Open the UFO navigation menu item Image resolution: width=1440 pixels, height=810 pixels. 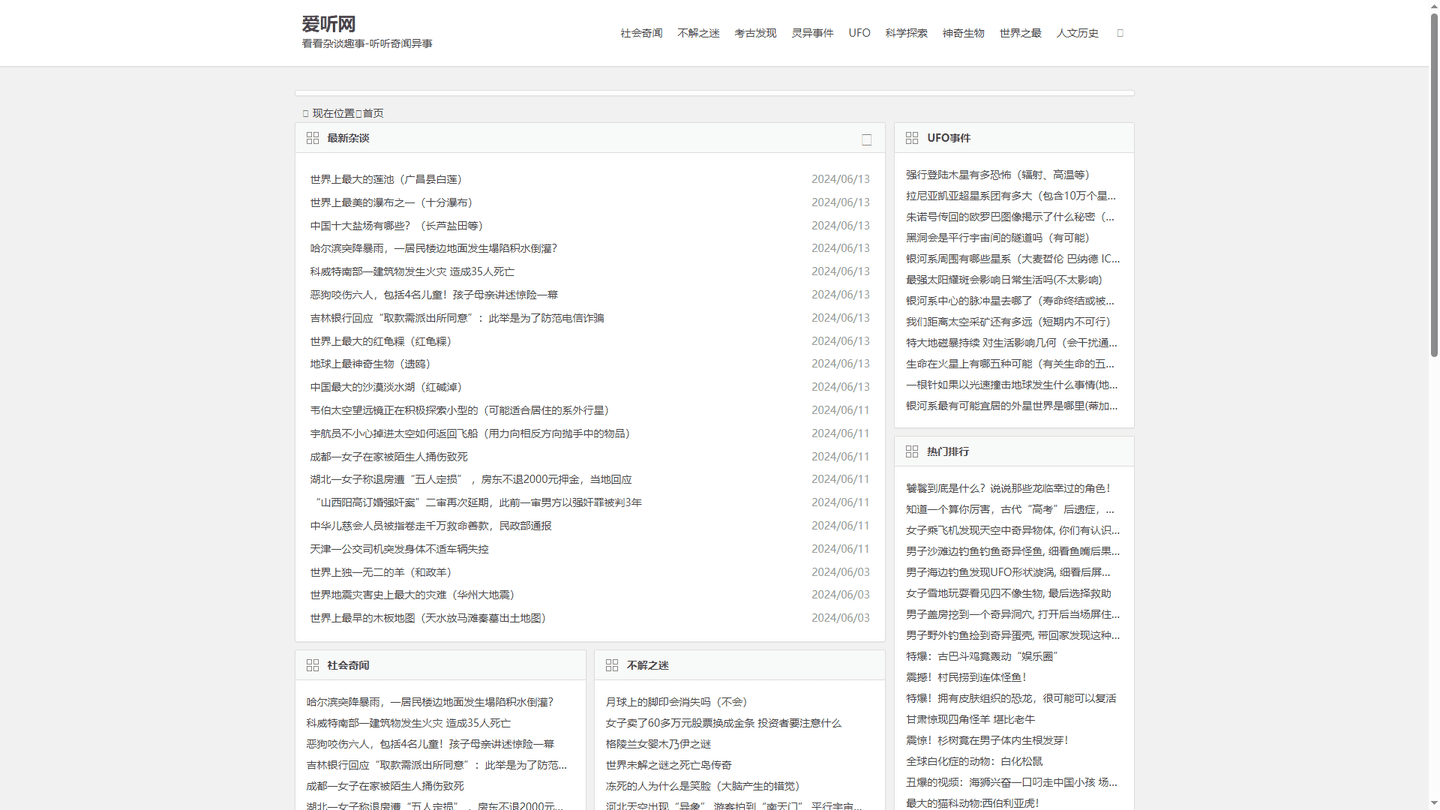coord(859,33)
